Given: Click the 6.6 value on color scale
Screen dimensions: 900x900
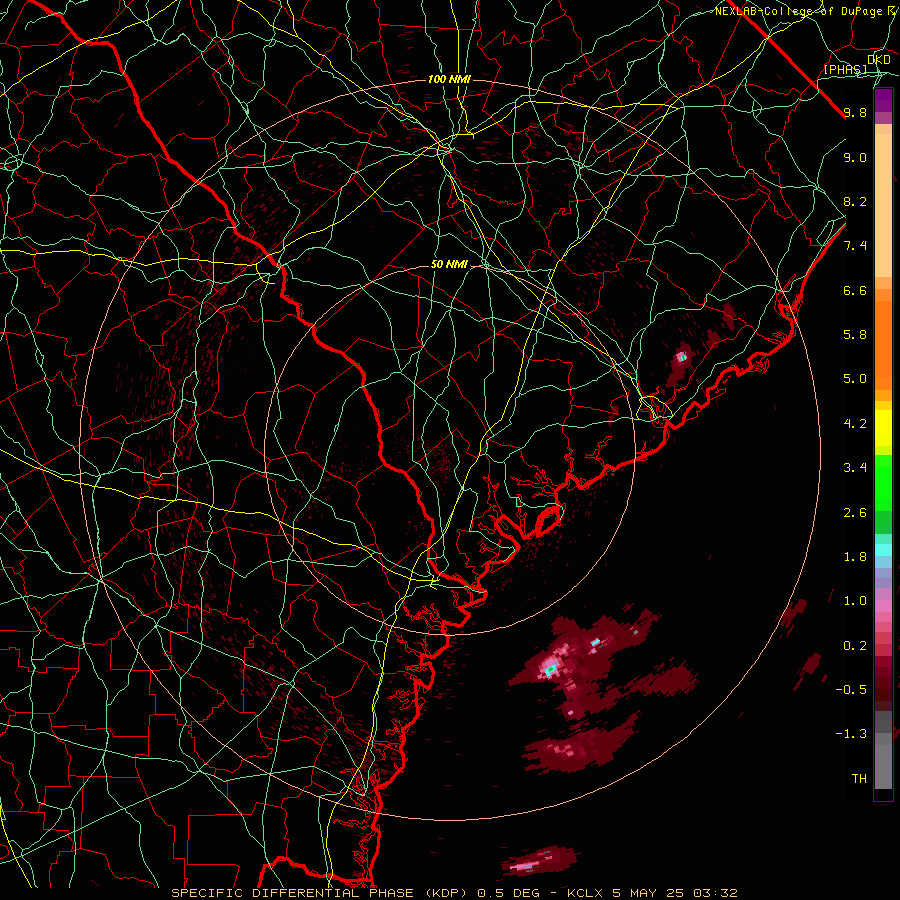Looking at the screenshot, I should click(855, 290).
